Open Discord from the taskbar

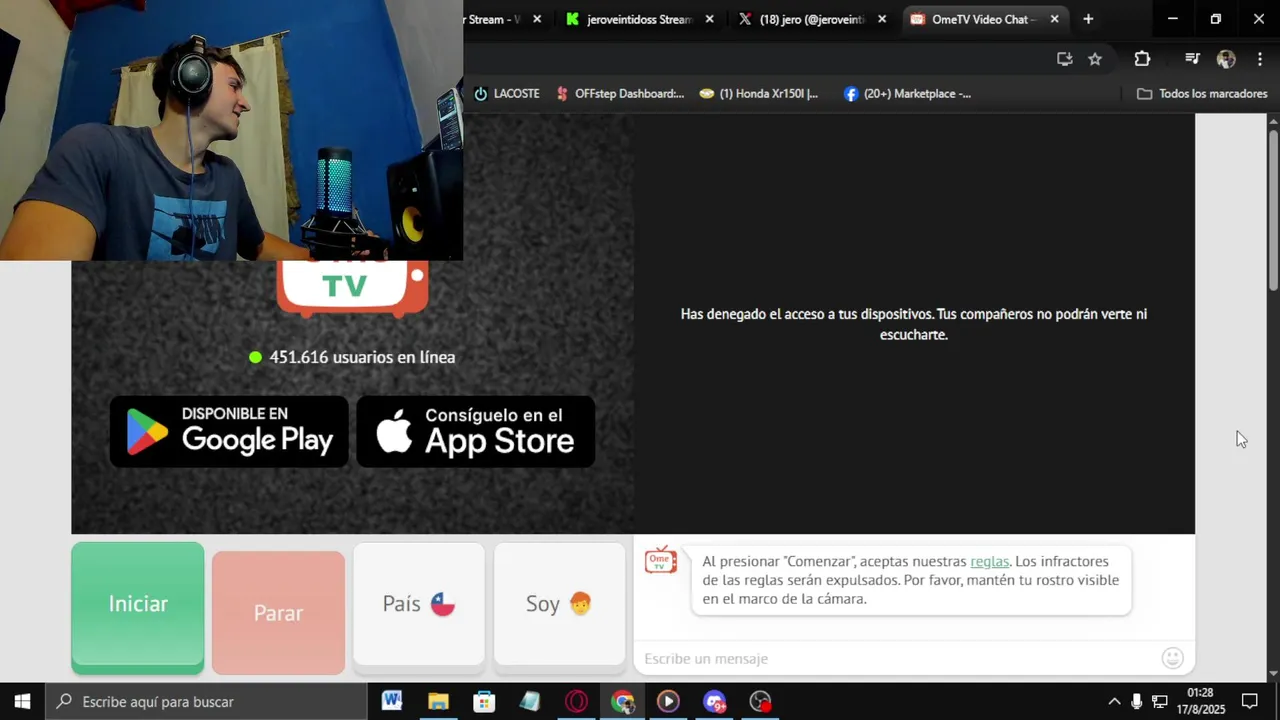point(714,702)
